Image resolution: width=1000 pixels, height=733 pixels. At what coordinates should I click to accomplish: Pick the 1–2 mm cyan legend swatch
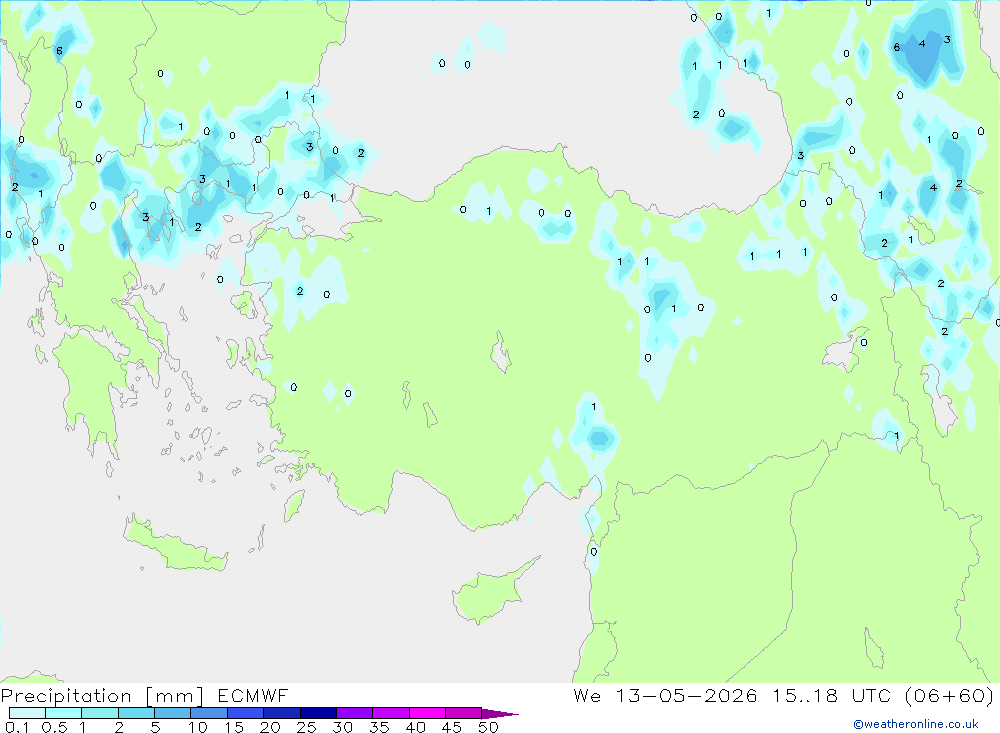point(99,713)
